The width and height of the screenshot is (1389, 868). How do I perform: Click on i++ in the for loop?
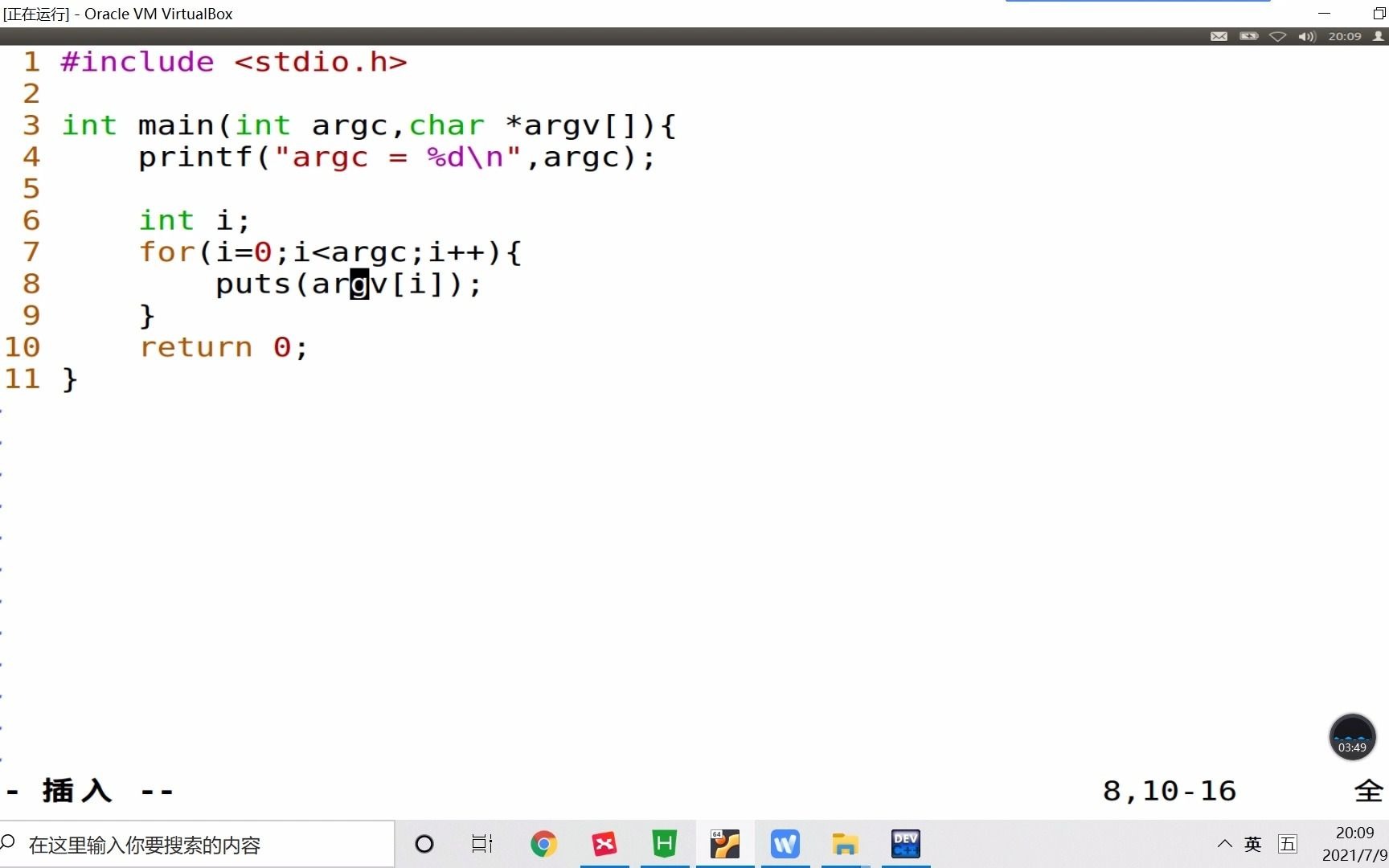pos(457,252)
